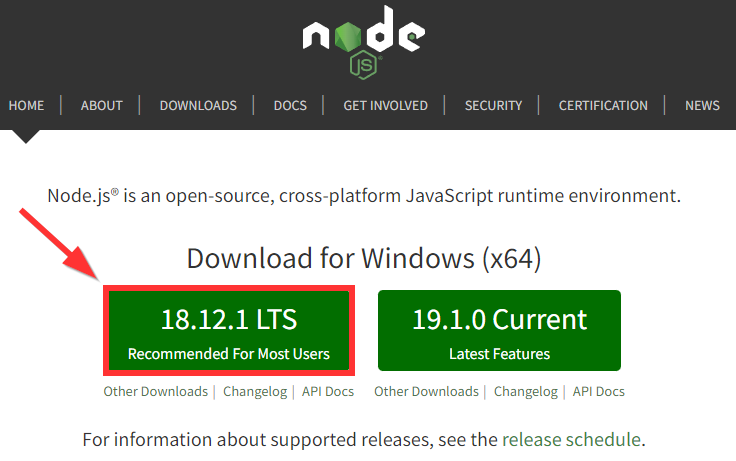
Task: Navigate to DOCS
Action: click(290, 106)
